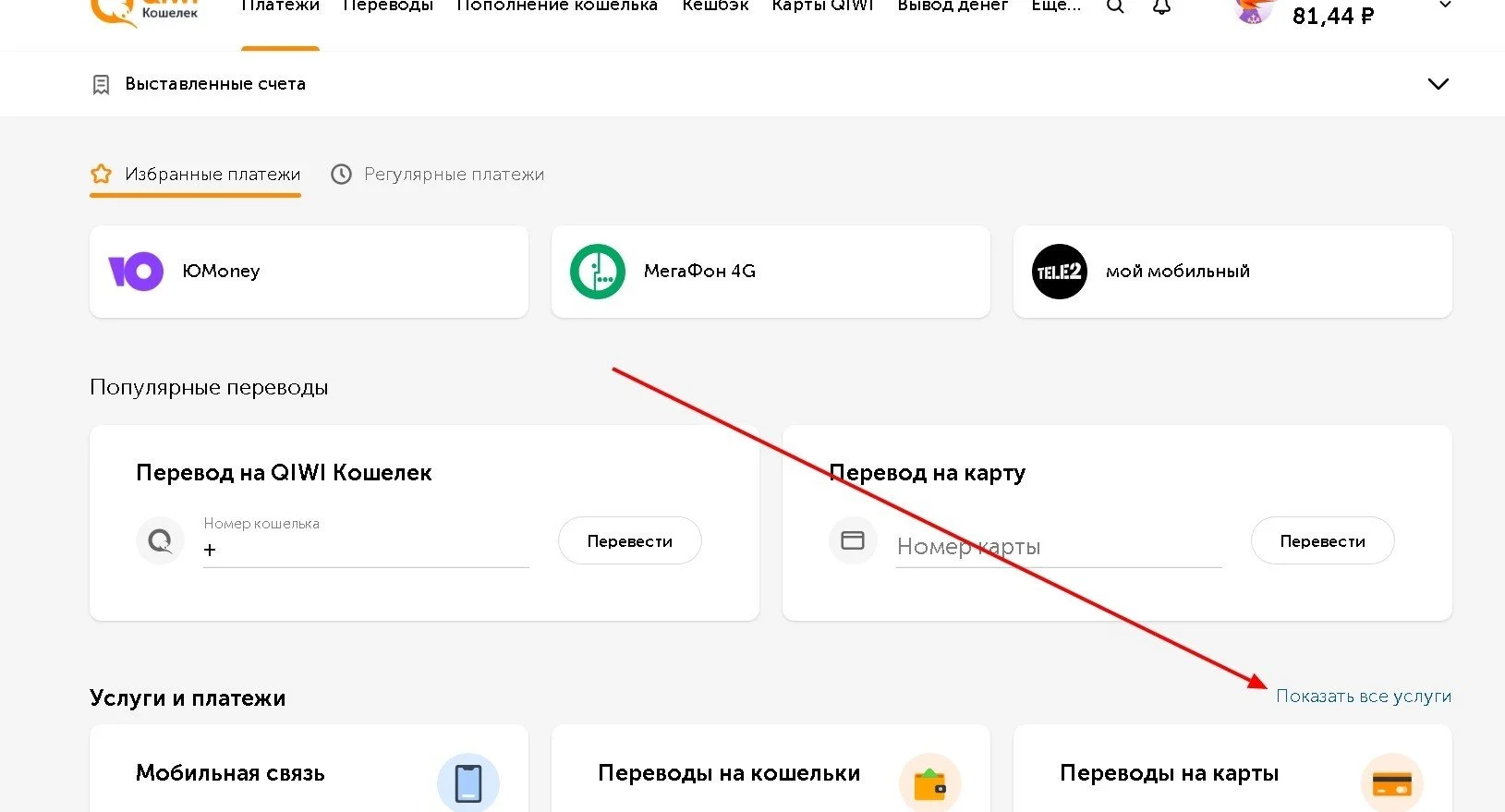
Task: Click the МегаФон green logo icon
Action: pos(598,272)
